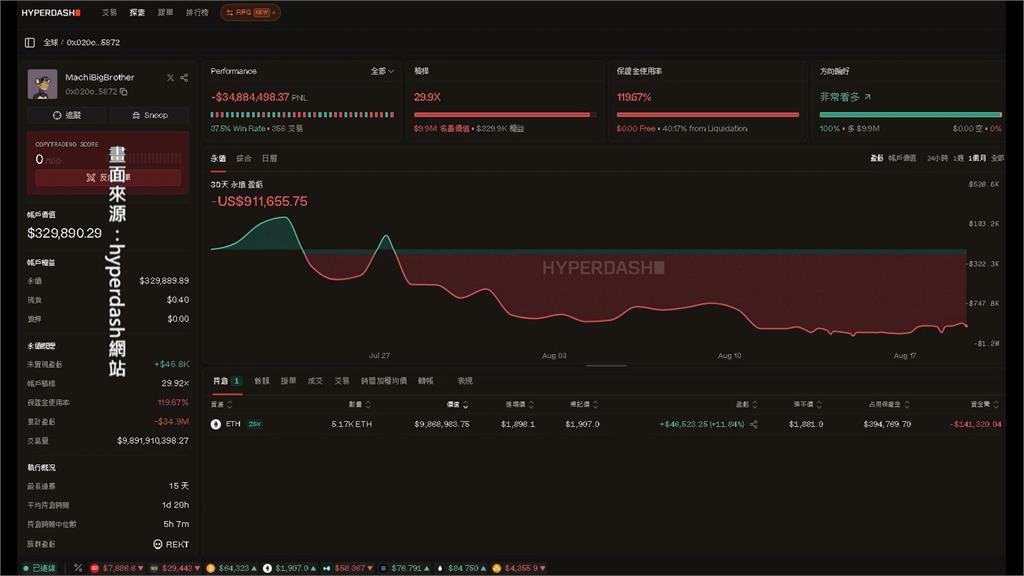Viewport: 1024px width, 576px height.
Task: Click the REKT badge icon
Action: coord(157,544)
